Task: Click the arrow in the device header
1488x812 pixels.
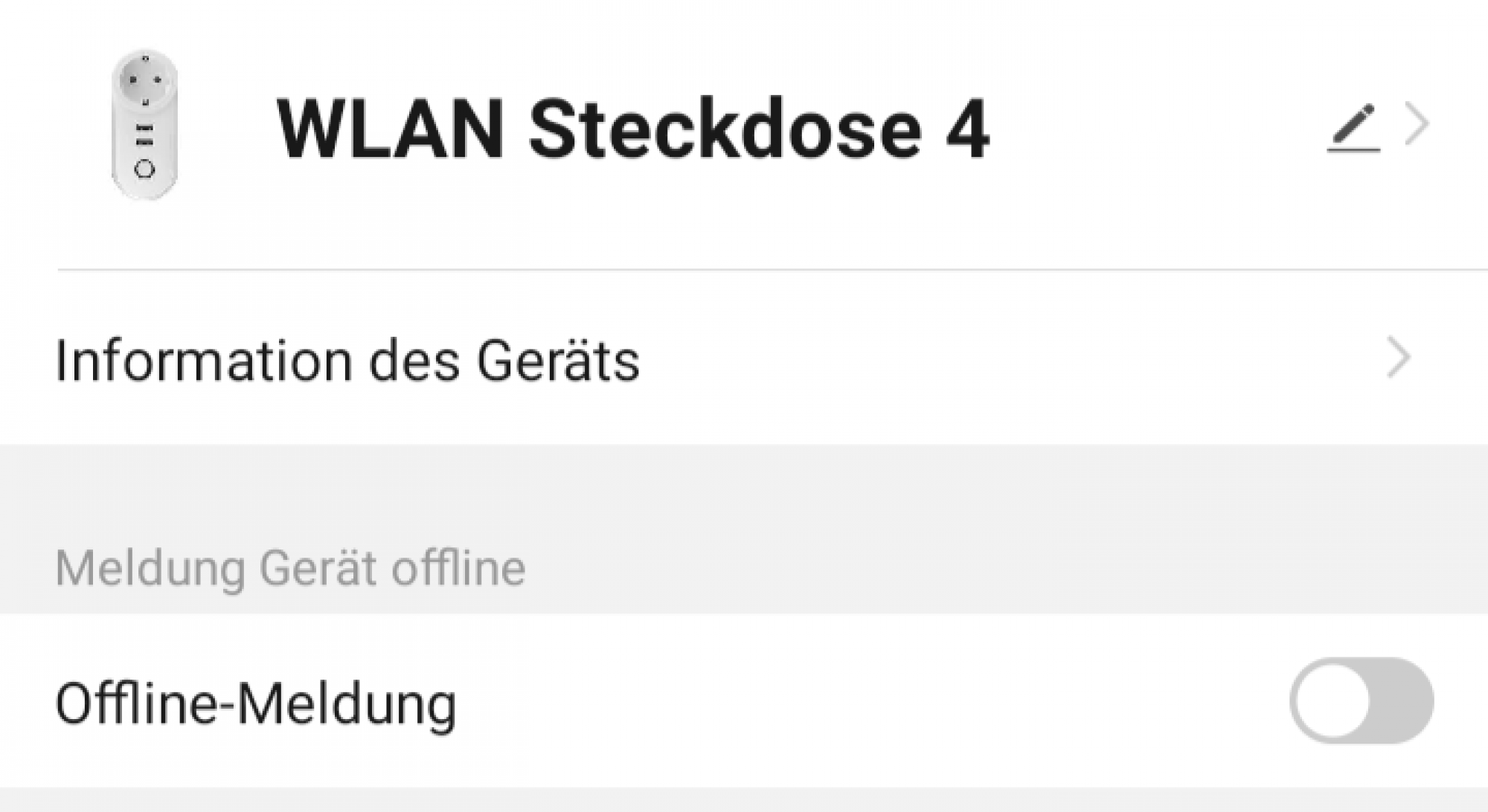Action: coord(1417,124)
